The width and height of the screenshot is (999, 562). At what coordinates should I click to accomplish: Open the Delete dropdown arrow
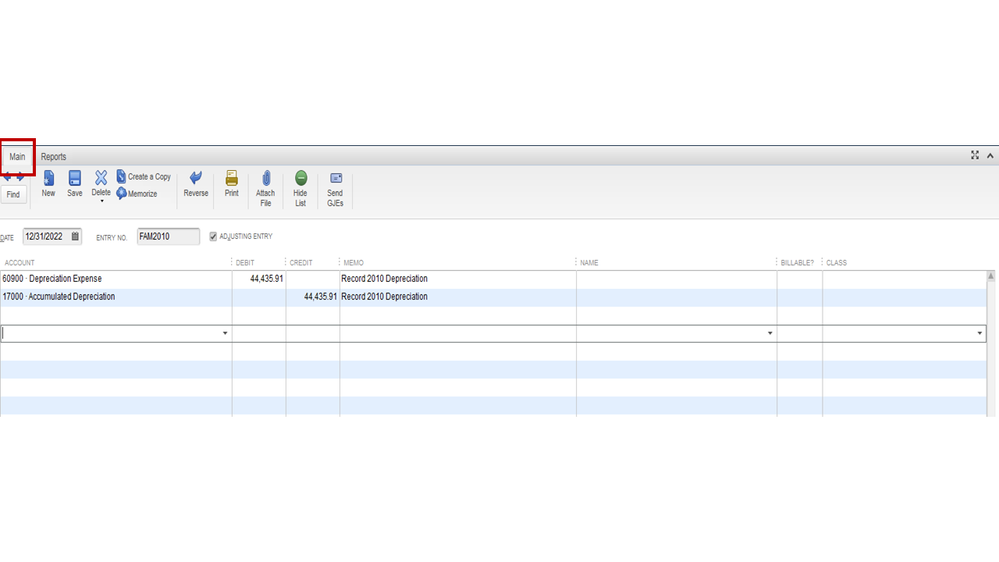tap(101, 201)
